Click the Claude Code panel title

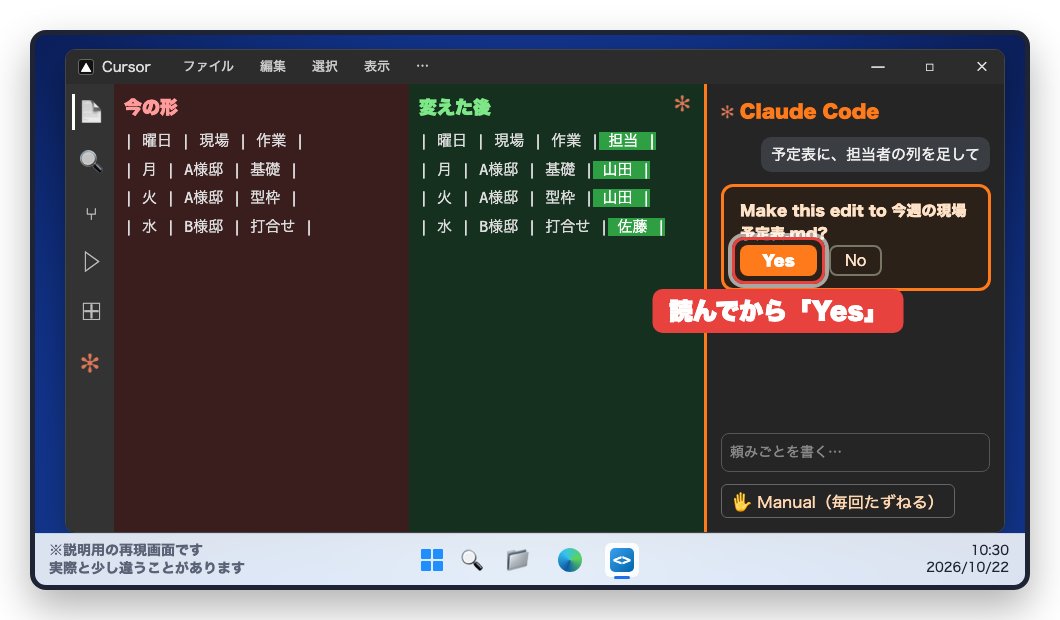pyautogui.click(x=809, y=112)
